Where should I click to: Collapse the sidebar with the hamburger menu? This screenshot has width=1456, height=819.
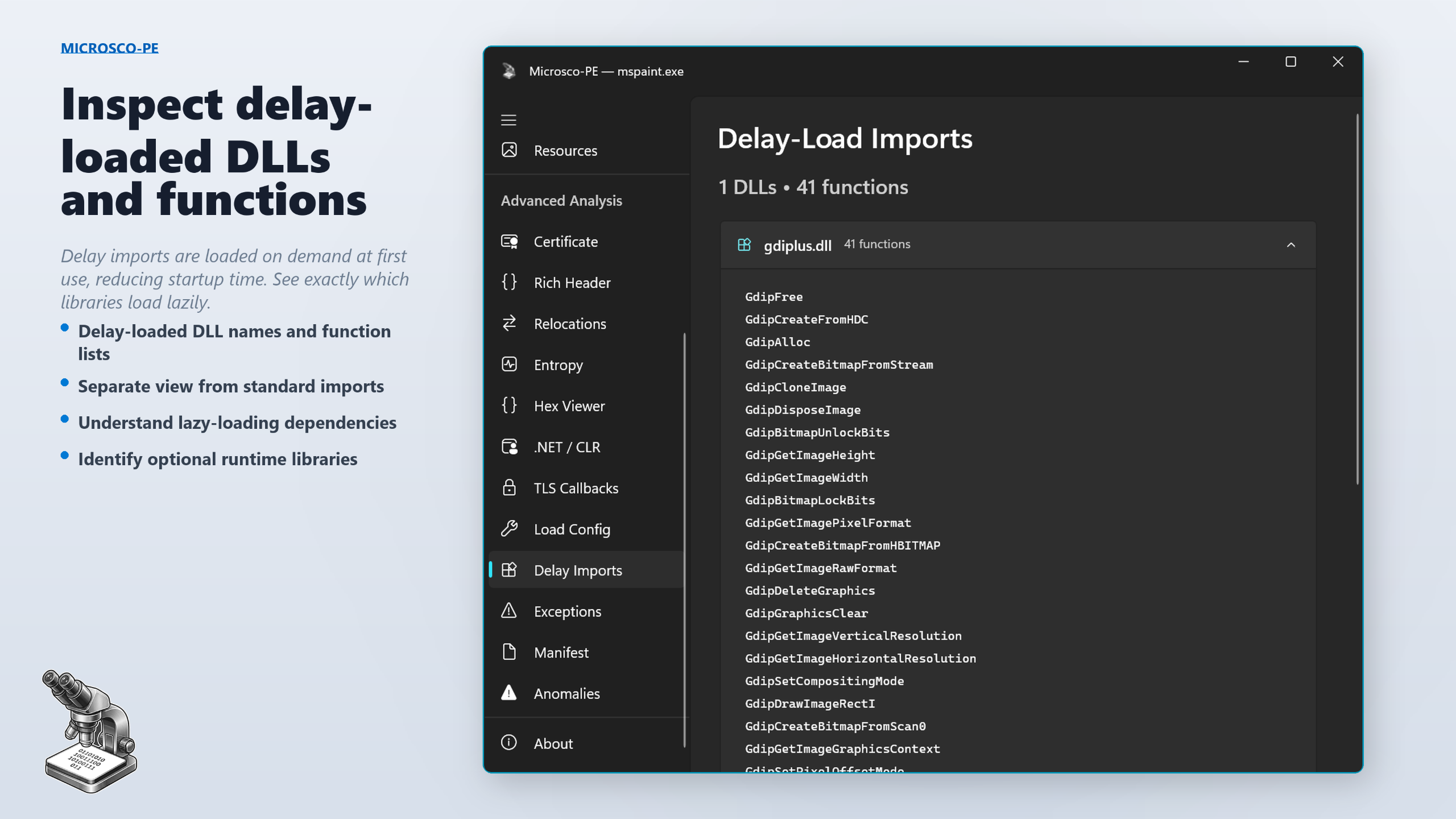coord(508,120)
